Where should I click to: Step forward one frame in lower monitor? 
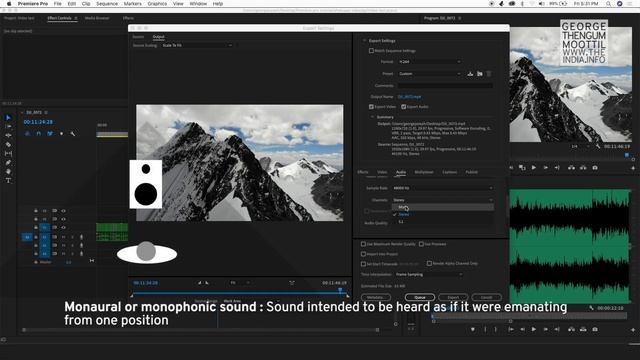pyautogui.click(x=546, y=329)
